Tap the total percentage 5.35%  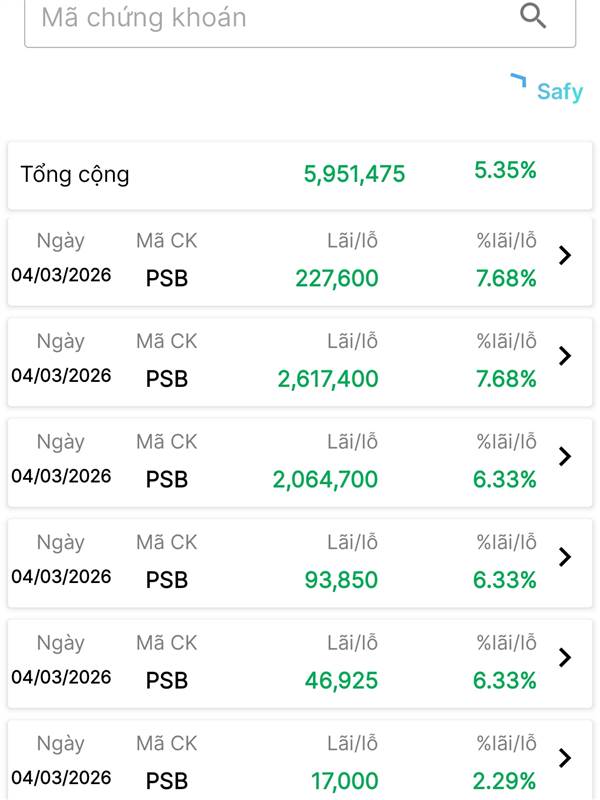pyautogui.click(x=505, y=171)
